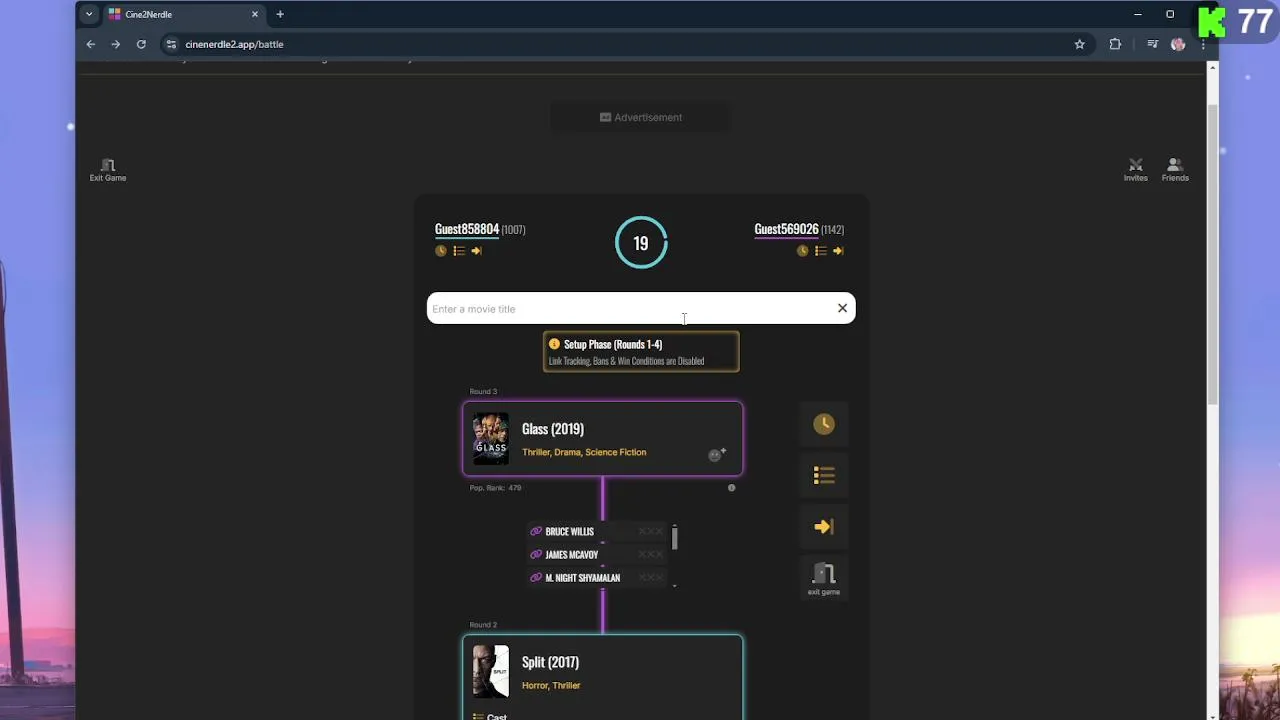
Task: View site information icon in address bar
Action: pyautogui.click(x=172, y=44)
